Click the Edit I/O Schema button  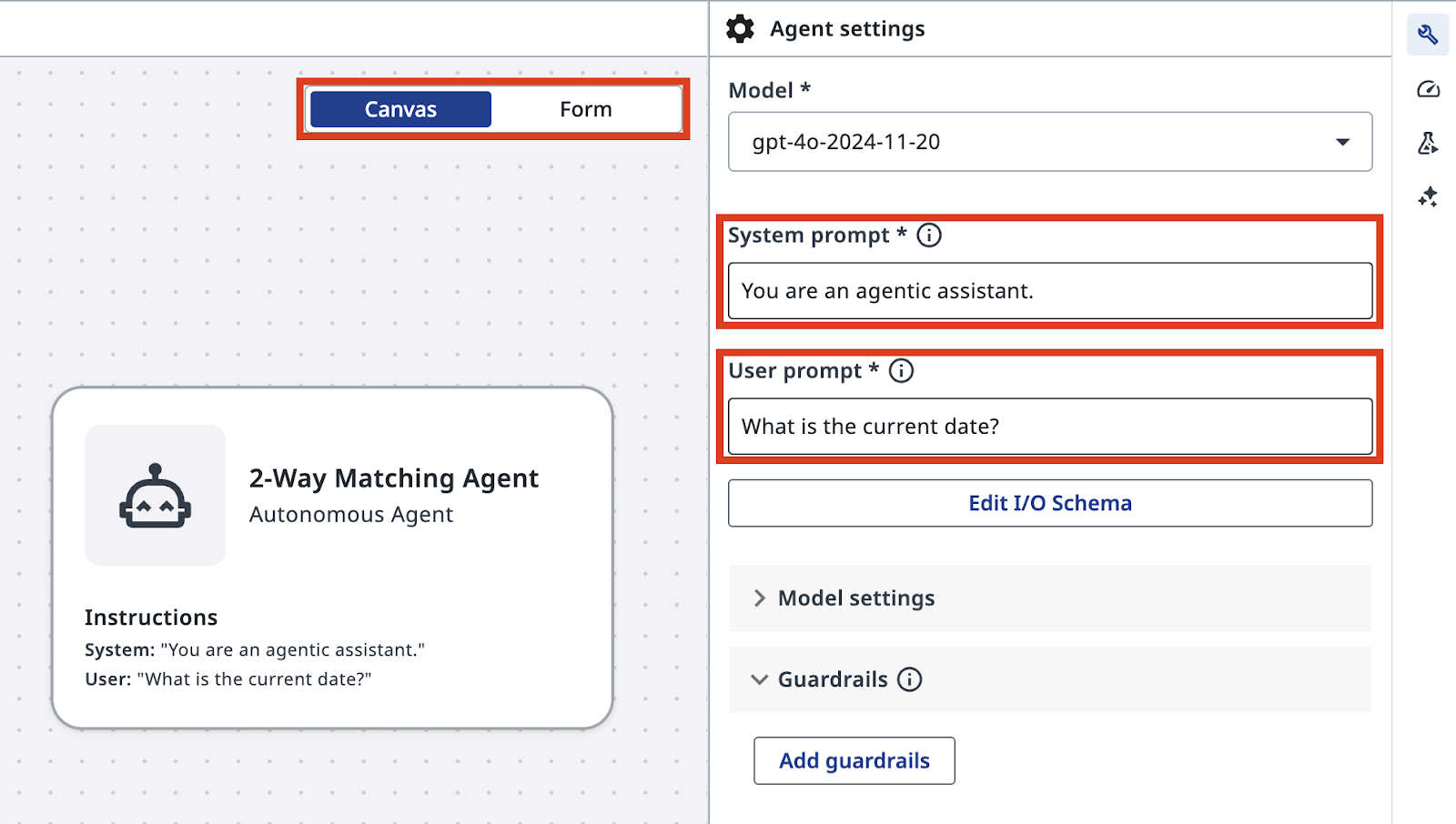1050,503
